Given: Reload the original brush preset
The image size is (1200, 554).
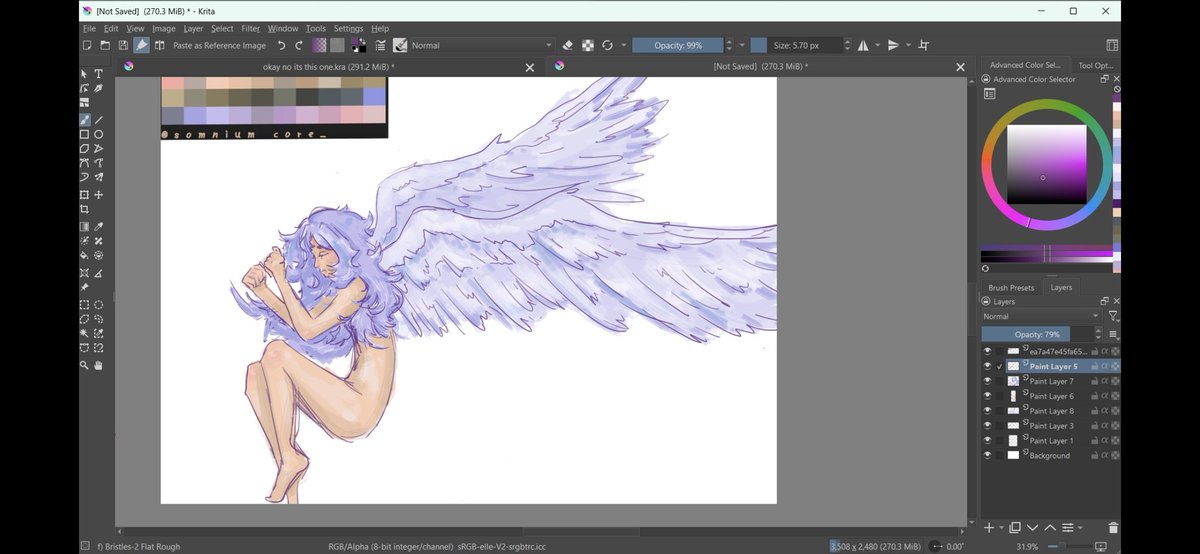Looking at the screenshot, I should [x=607, y=45].
